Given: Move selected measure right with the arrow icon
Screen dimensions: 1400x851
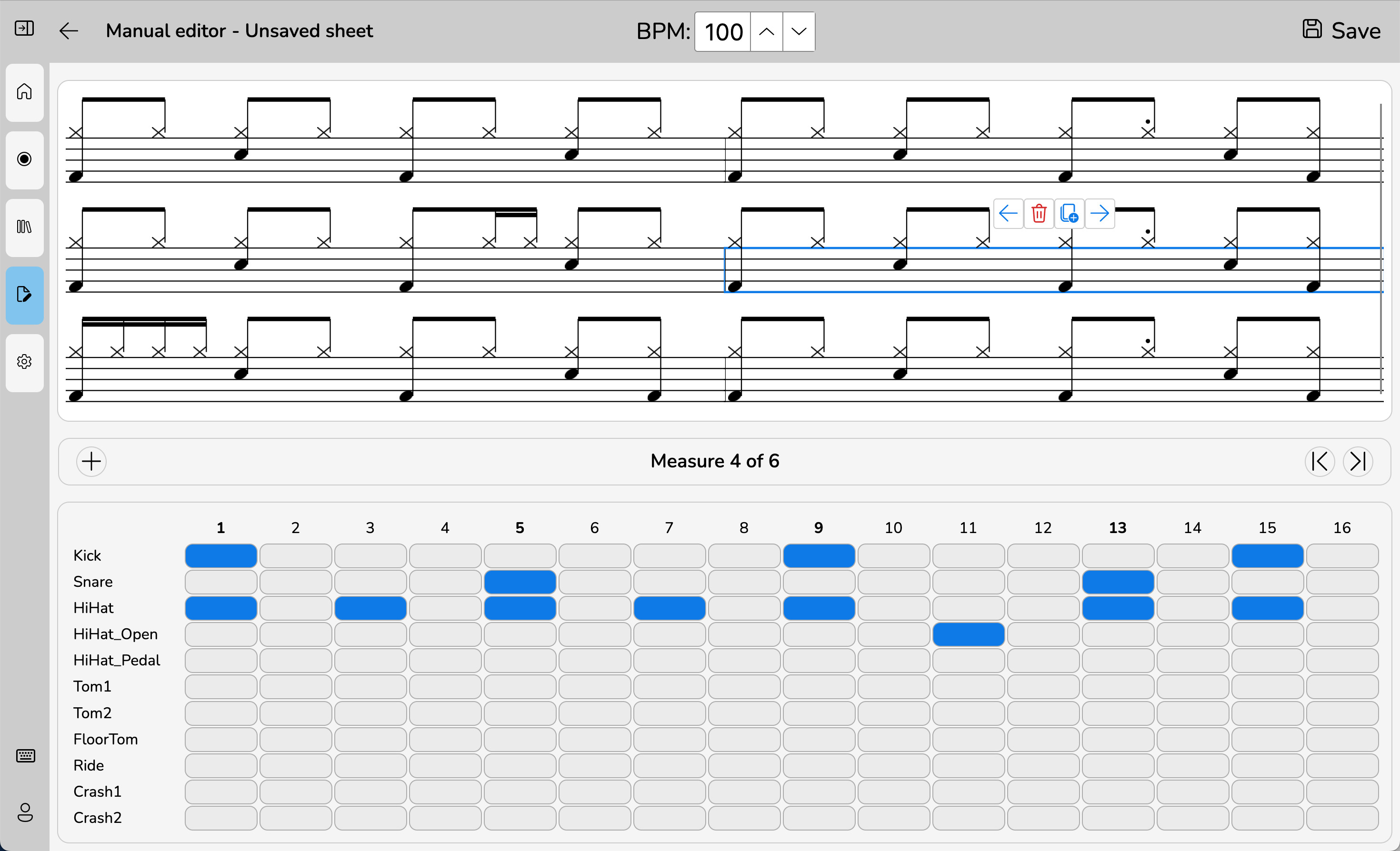Looking at the screenshot, I should pos(1100,213).
